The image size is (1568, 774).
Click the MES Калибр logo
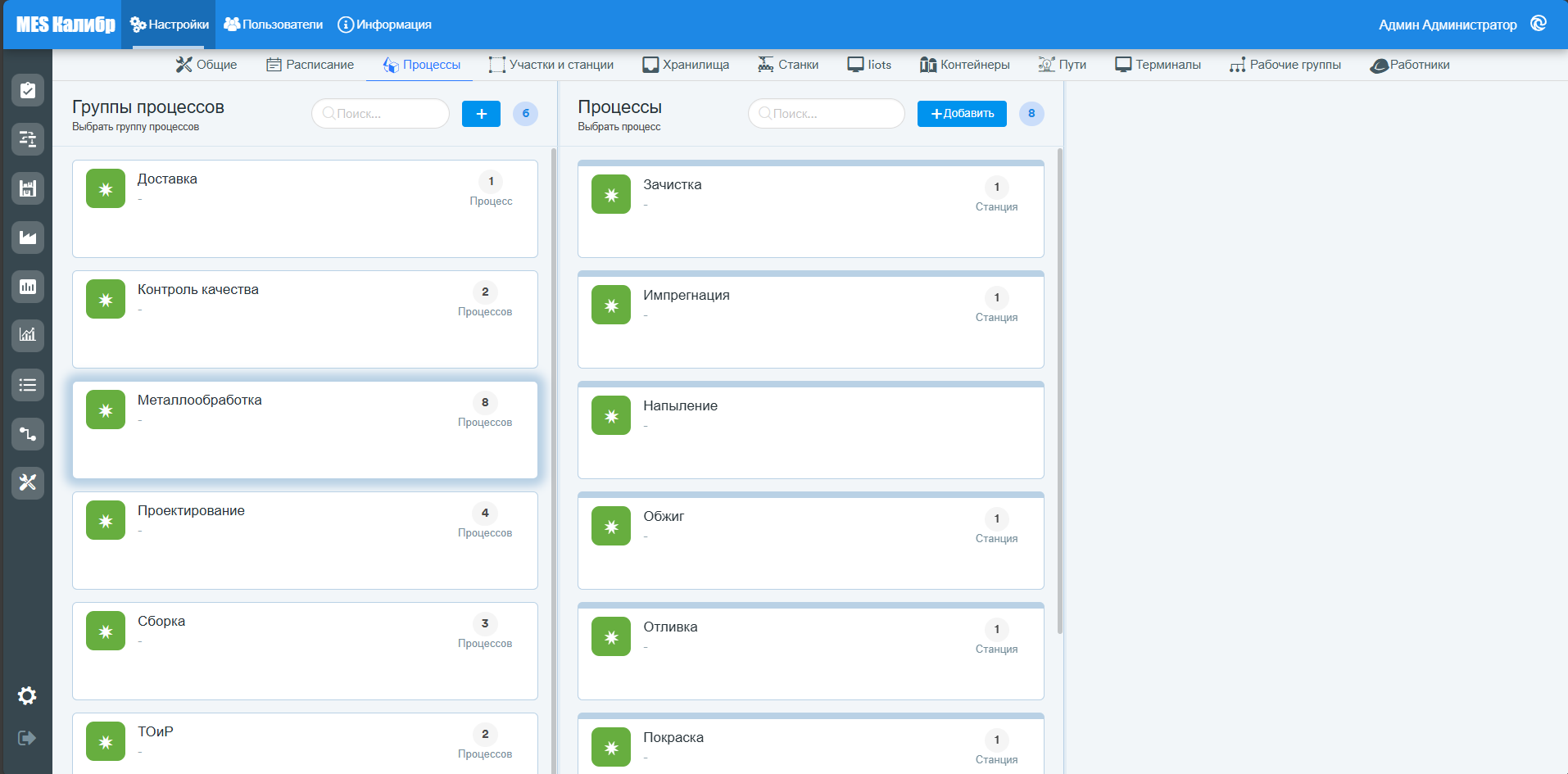point(66,25)
